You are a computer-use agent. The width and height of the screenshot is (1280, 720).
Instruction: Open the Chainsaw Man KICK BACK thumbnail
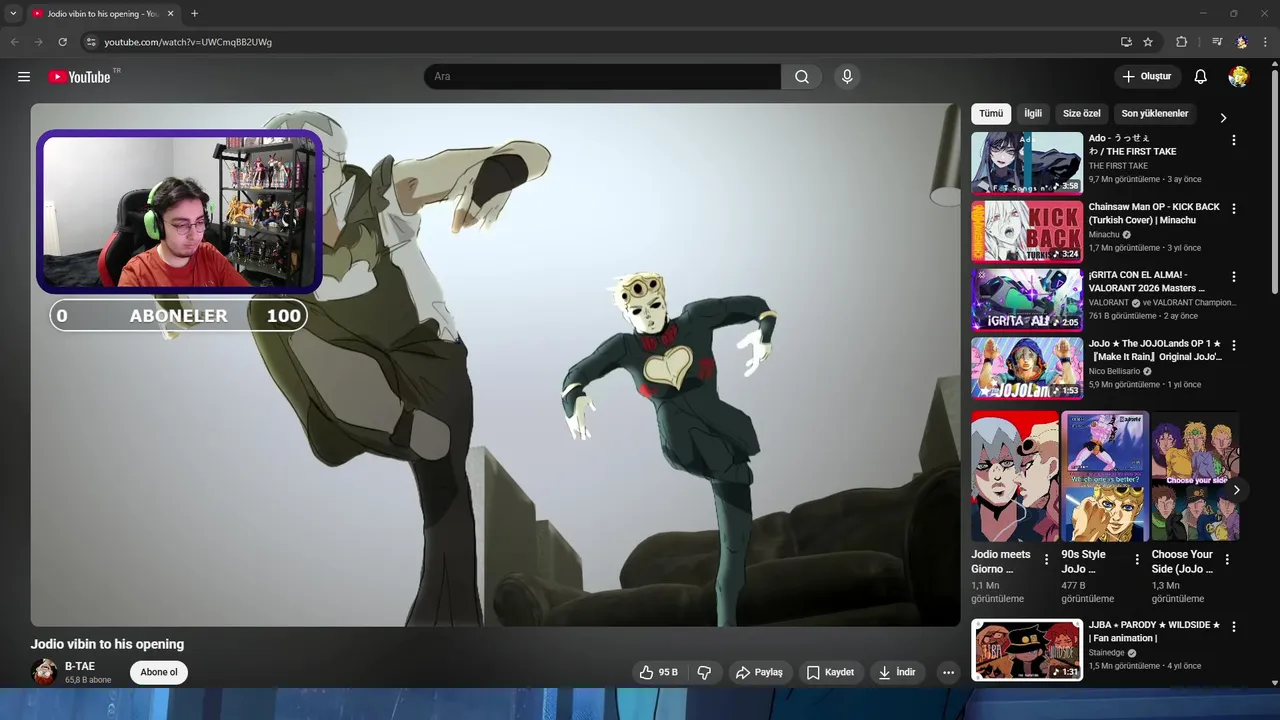[1027, 231]
